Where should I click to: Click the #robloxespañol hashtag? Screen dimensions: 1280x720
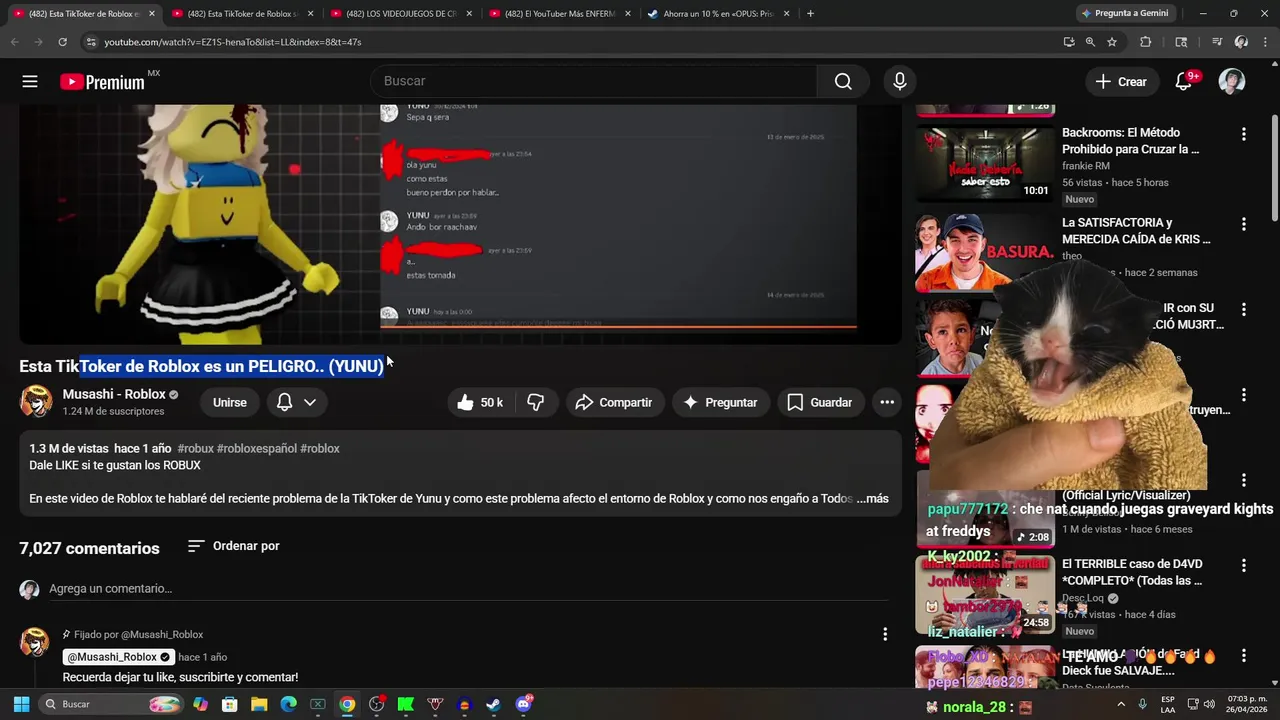257,449
